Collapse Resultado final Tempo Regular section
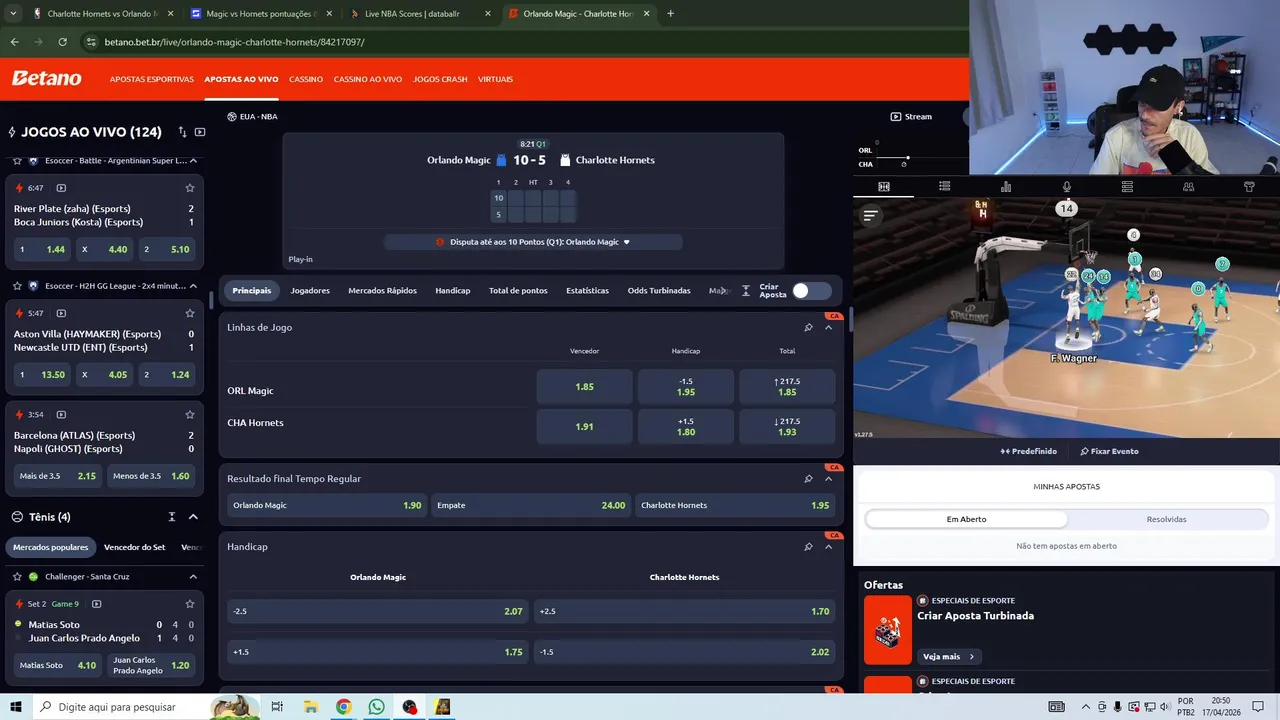This screenshot has width=1280, height=720. (828, 479)
